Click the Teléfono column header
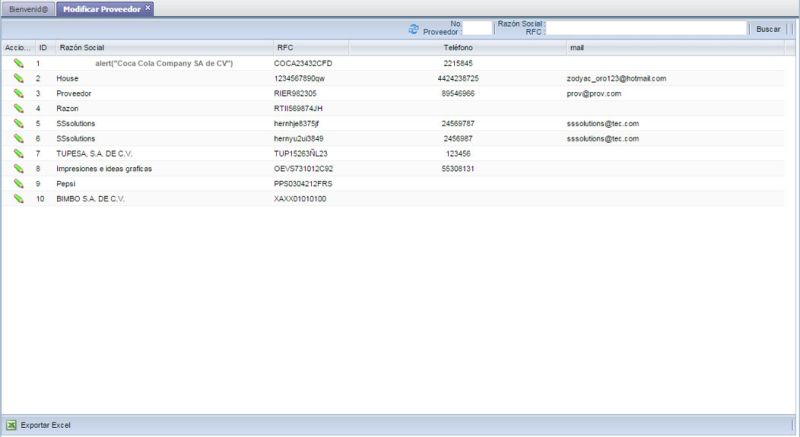The height and width of the screenshot is (437, 800). tap(458, 47)
